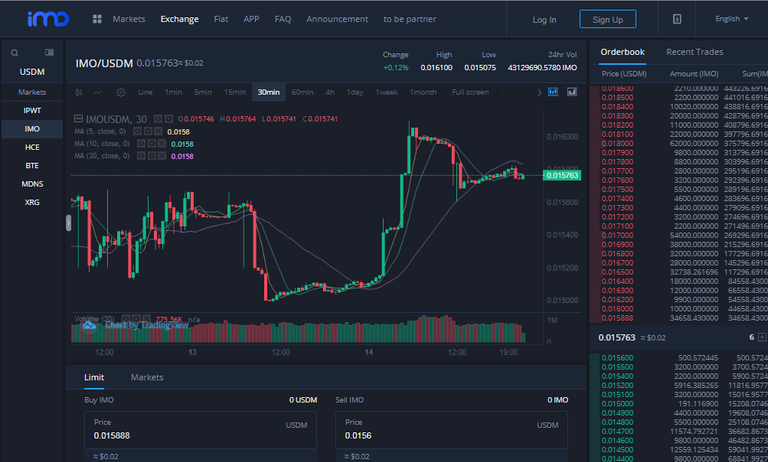Open the Markets menu item
Image resolution: width=768 pixels, height=462 pixels.
click(129, 19)
